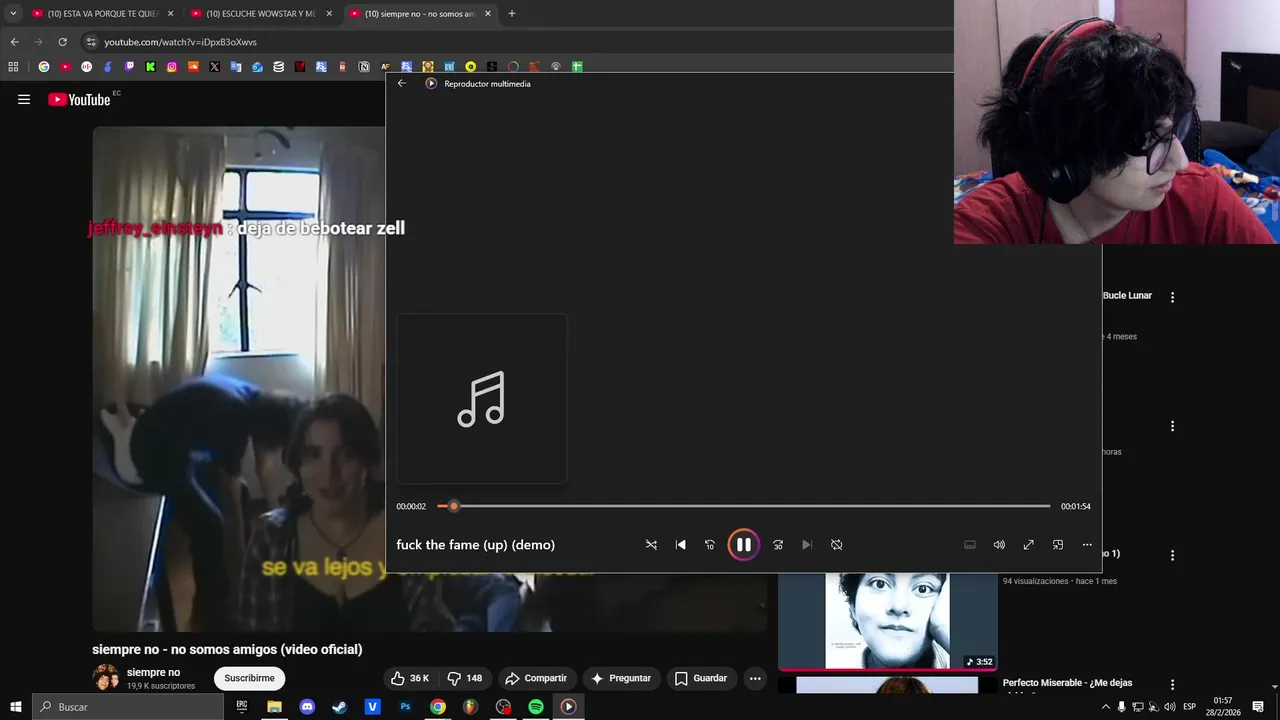Open the media player more options menu
Screen dimensions: 1280x720
coord(1087,545)
